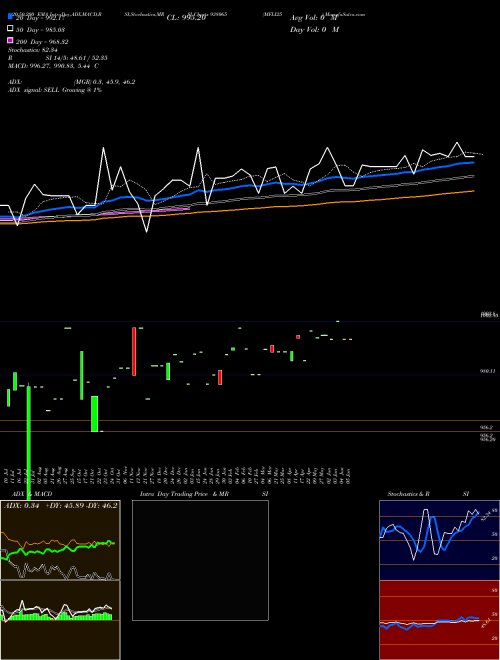Click the 'MACD: 996.27, 990.83, 5.44 C' line
The width and height of the screenshot is (500, 660).
click(x=53, y=66)
